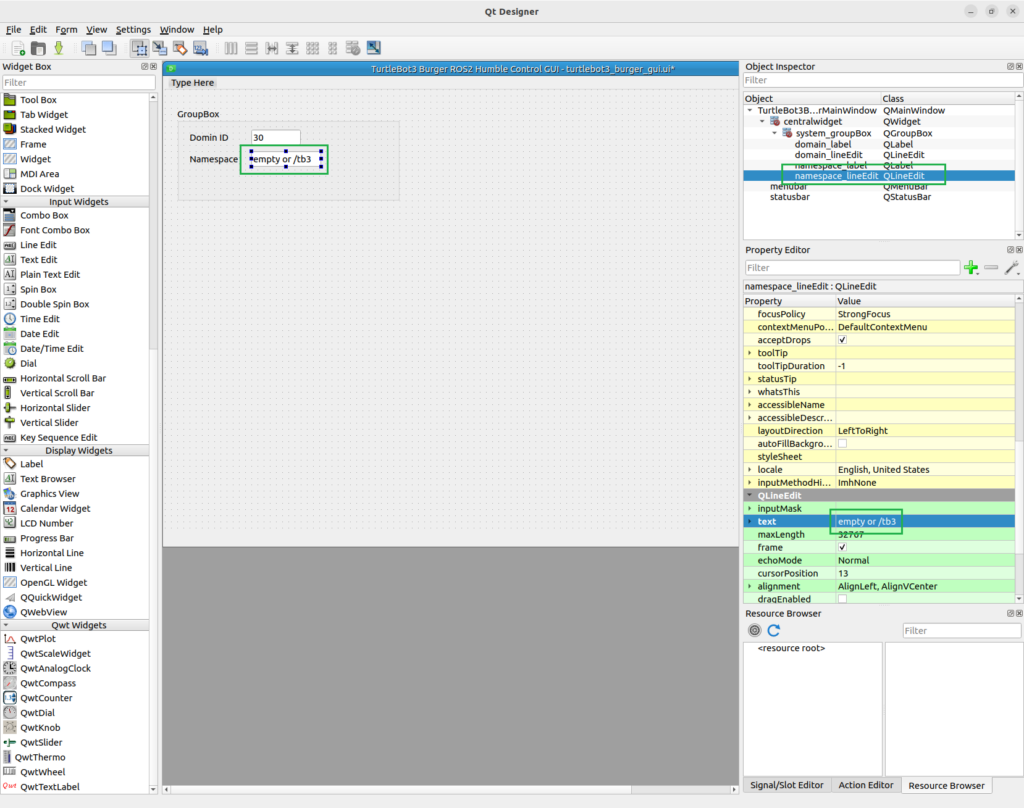This screenshot has width=1024, height=808.
Task: Click the Resource Browser edit resources icon
Action: pos(754,630)
